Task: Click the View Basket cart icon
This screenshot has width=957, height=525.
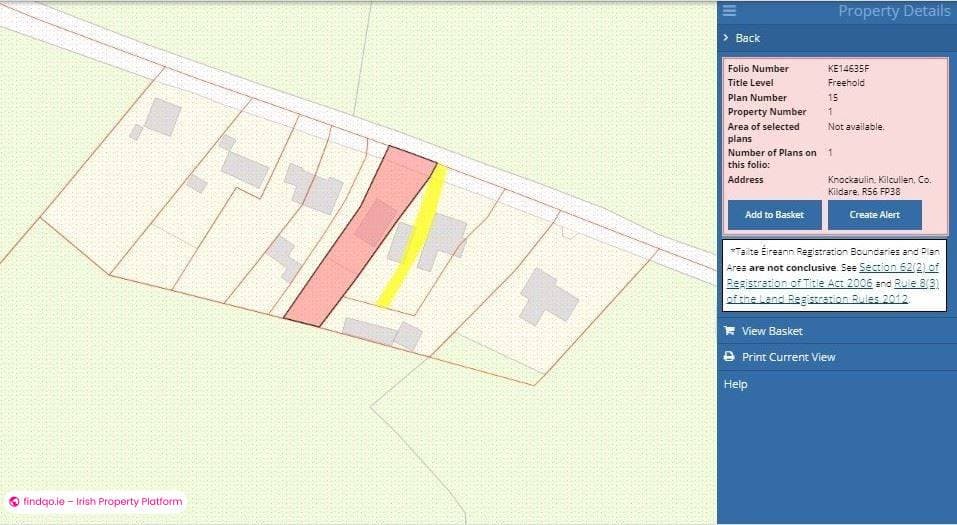Action: coord(729,331)
